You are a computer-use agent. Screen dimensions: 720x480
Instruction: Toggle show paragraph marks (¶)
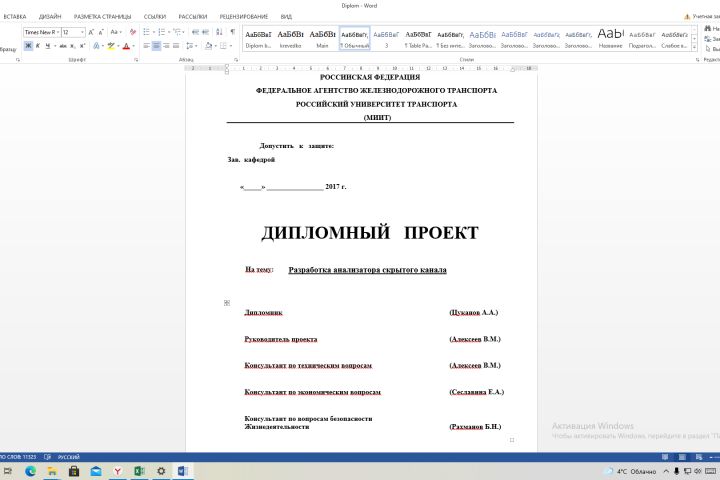coord(232,32)
